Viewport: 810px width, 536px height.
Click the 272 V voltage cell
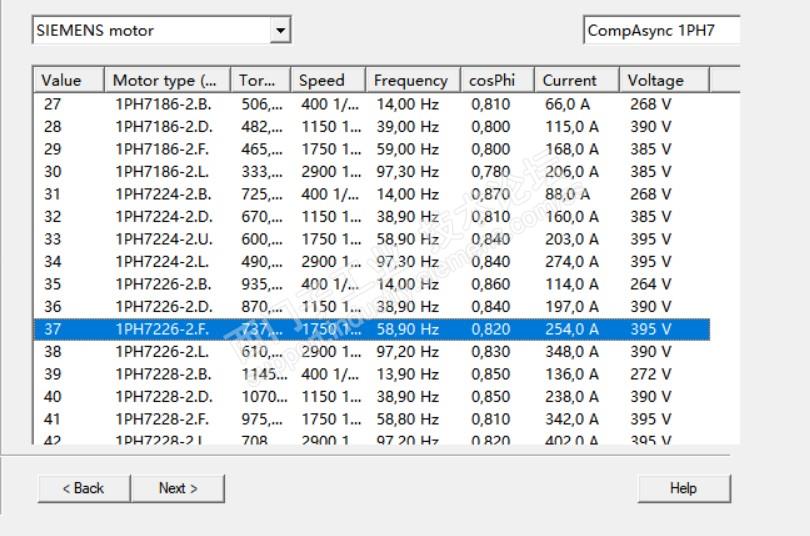651,374
